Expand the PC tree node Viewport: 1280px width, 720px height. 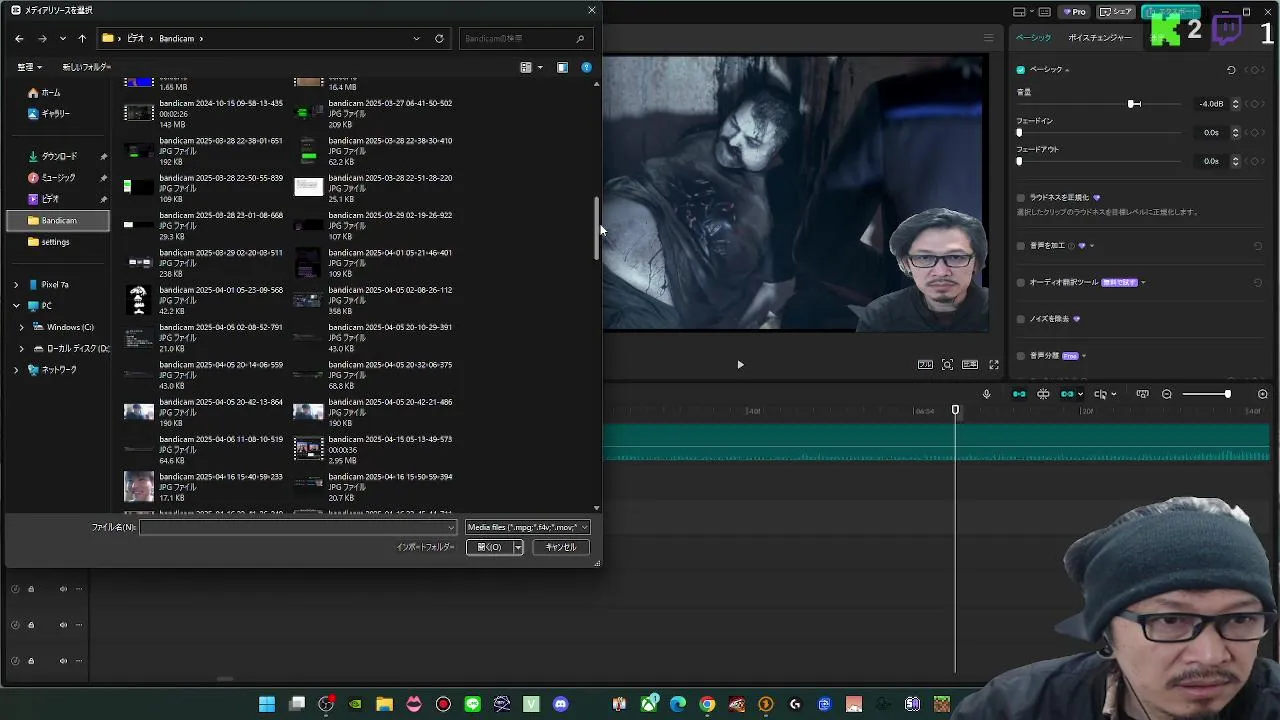point(15,306)
